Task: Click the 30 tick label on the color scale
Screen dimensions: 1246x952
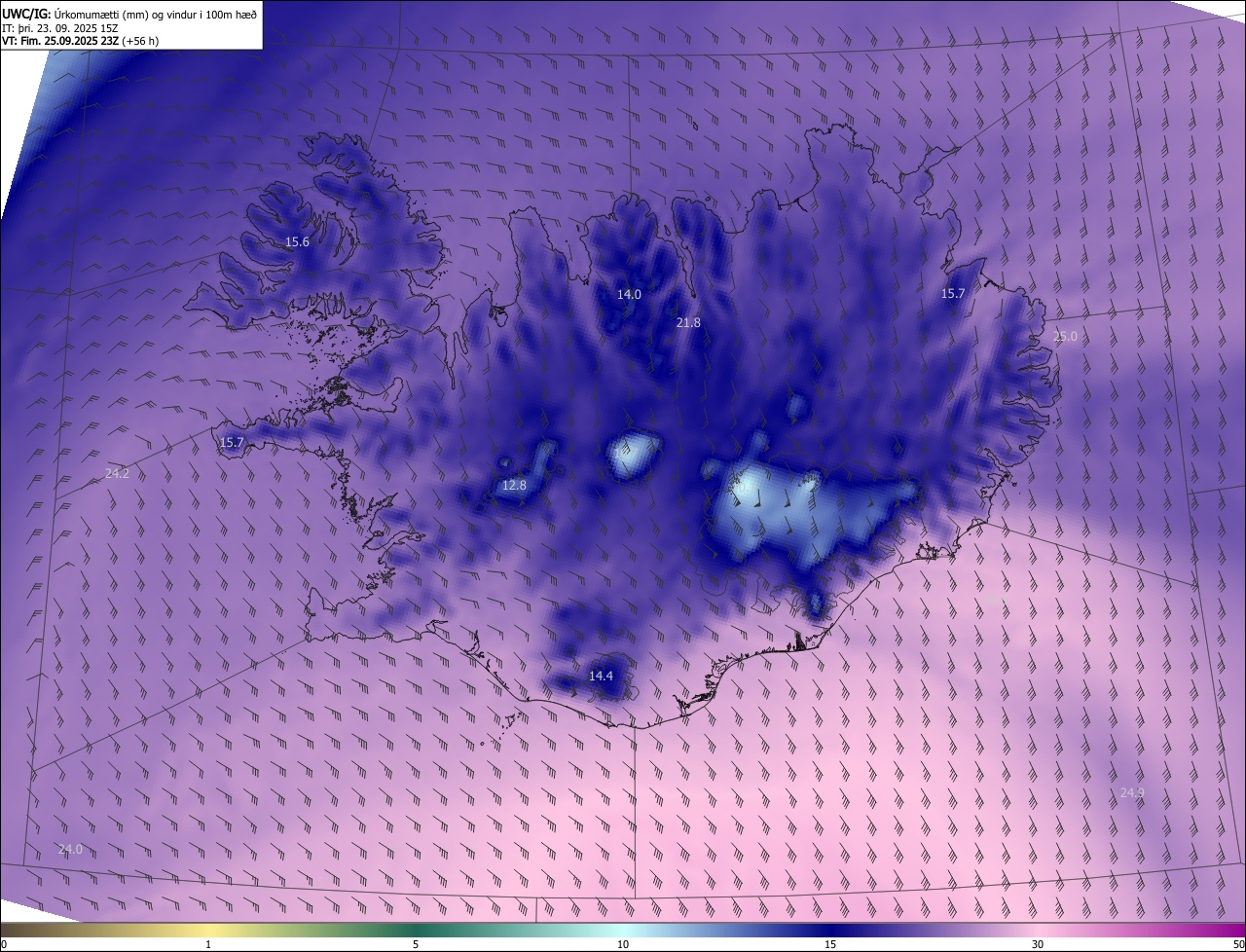Action: (x=1038, y=944)
